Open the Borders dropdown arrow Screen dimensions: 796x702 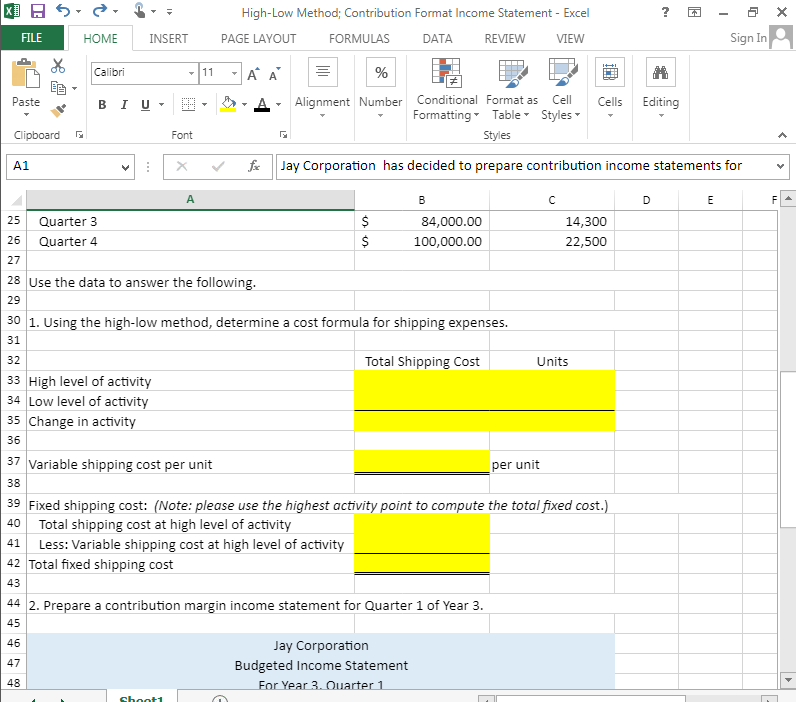[204, 105]
